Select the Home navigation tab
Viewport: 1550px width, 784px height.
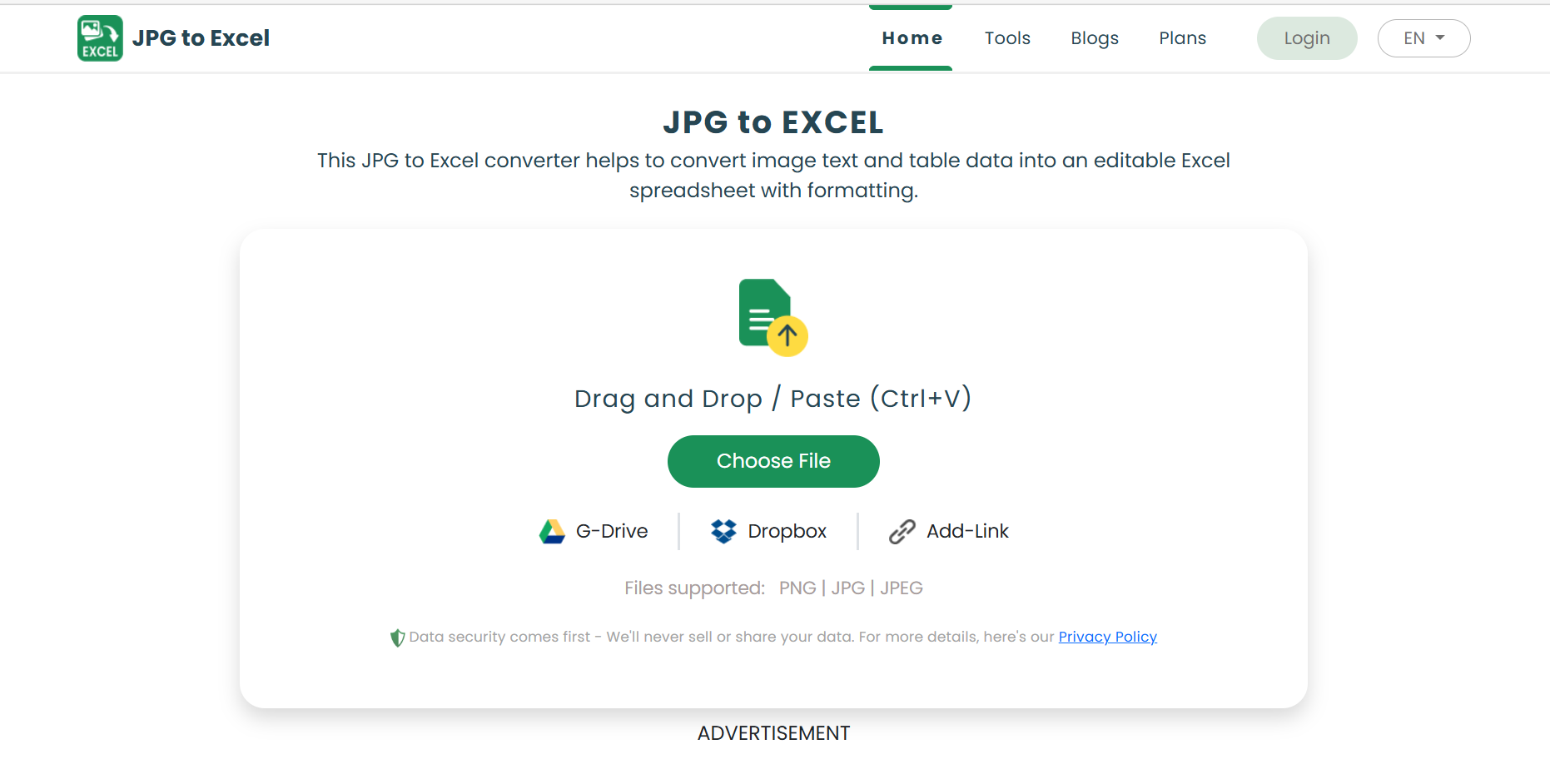click(912, 37)
